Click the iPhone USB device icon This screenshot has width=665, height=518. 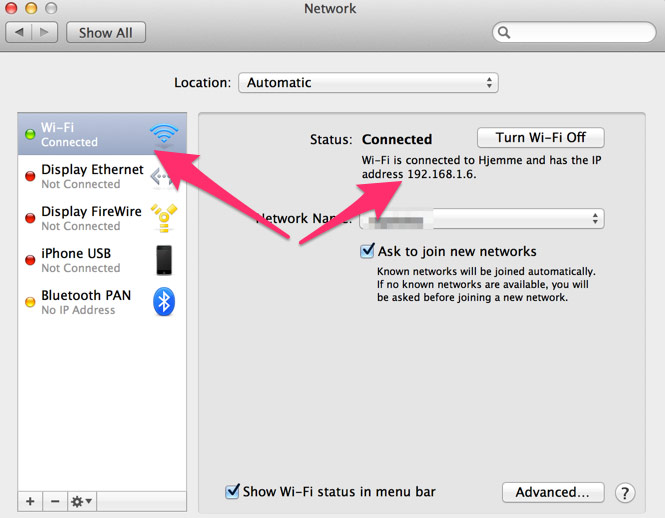point(164,260)
